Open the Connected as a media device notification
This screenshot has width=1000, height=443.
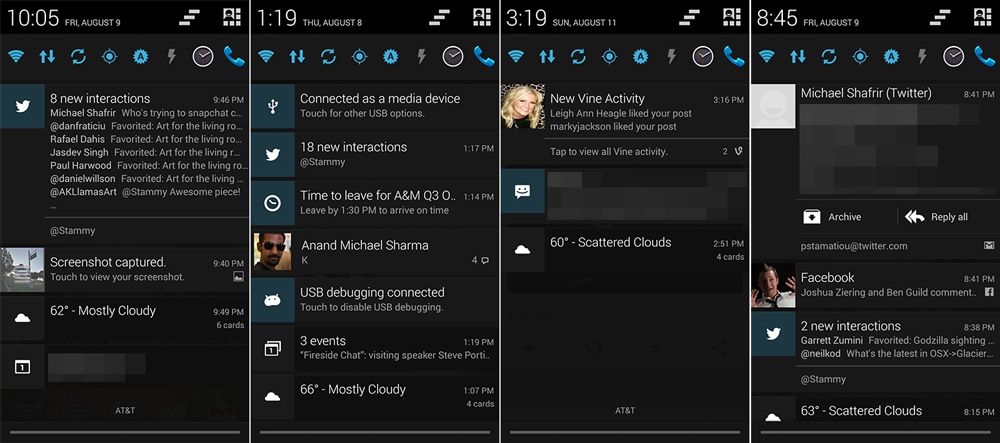click(374, 106)
